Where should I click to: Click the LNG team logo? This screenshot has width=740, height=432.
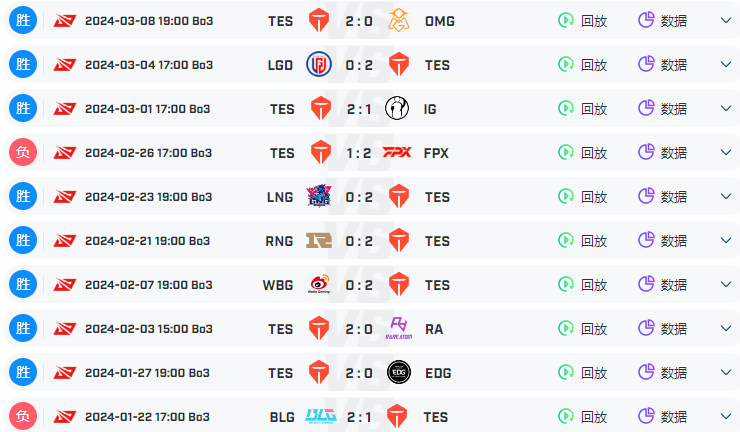[x=319, y=196]
